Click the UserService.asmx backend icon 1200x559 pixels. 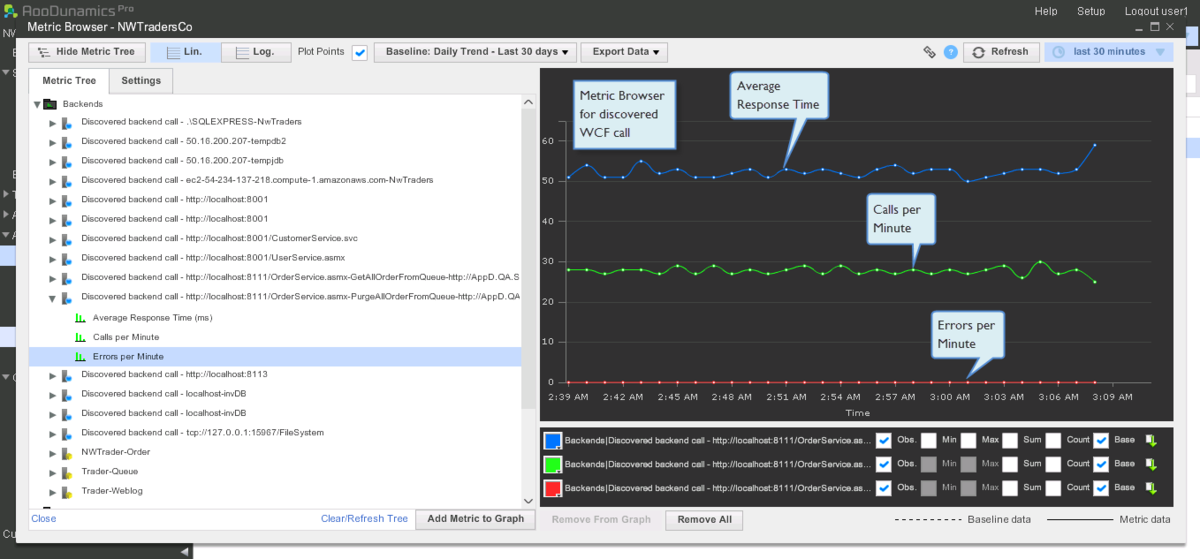65,259
